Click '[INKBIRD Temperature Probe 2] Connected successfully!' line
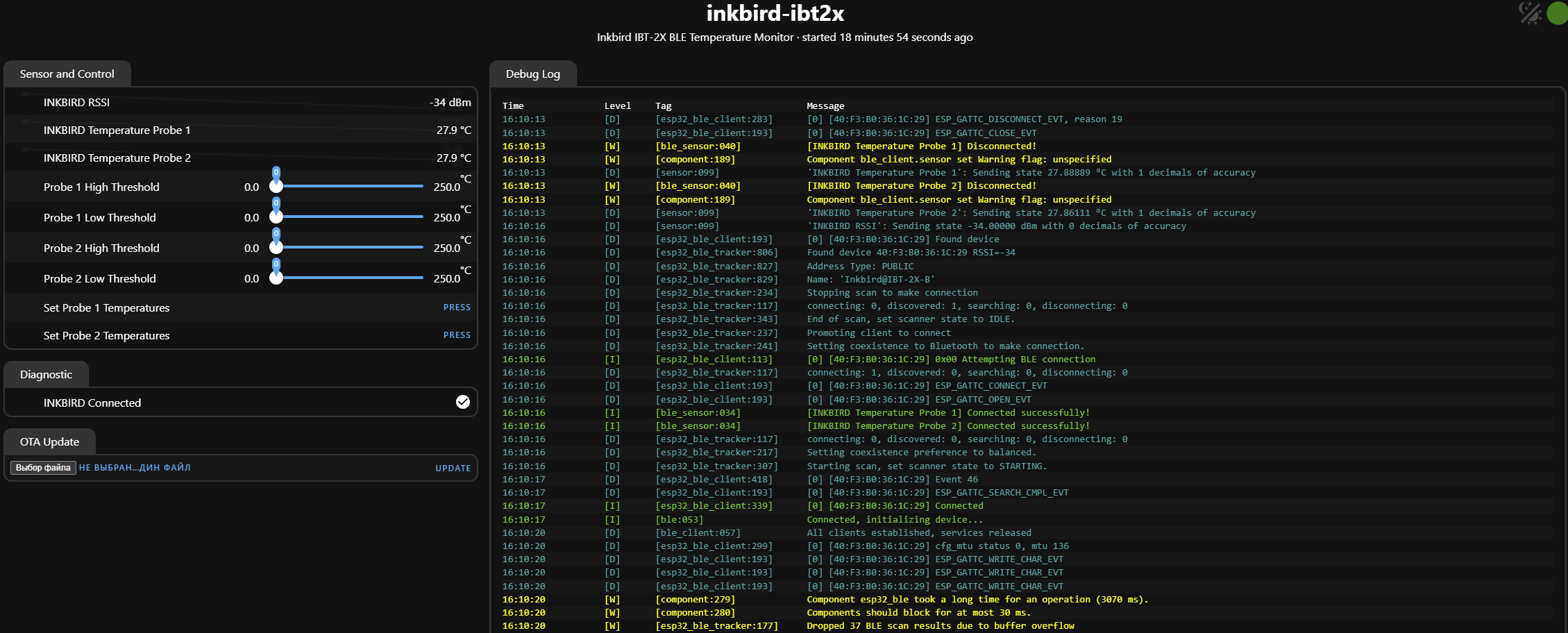 948,425
